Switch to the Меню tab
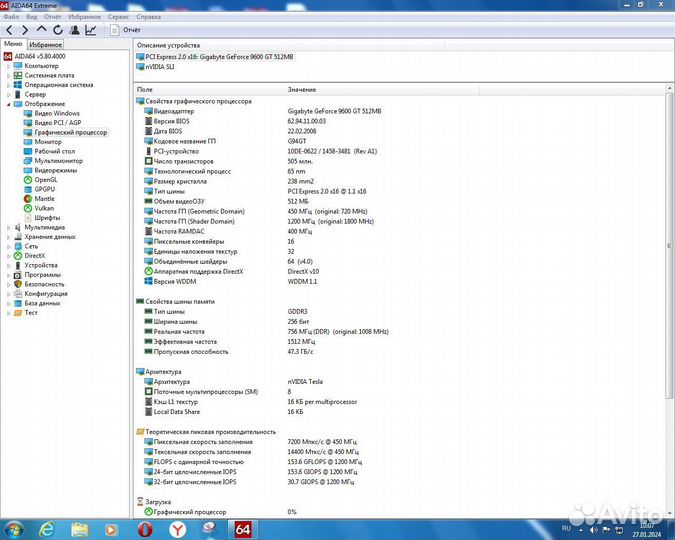Viewport: 675px width, 540px height. [13, 44]
